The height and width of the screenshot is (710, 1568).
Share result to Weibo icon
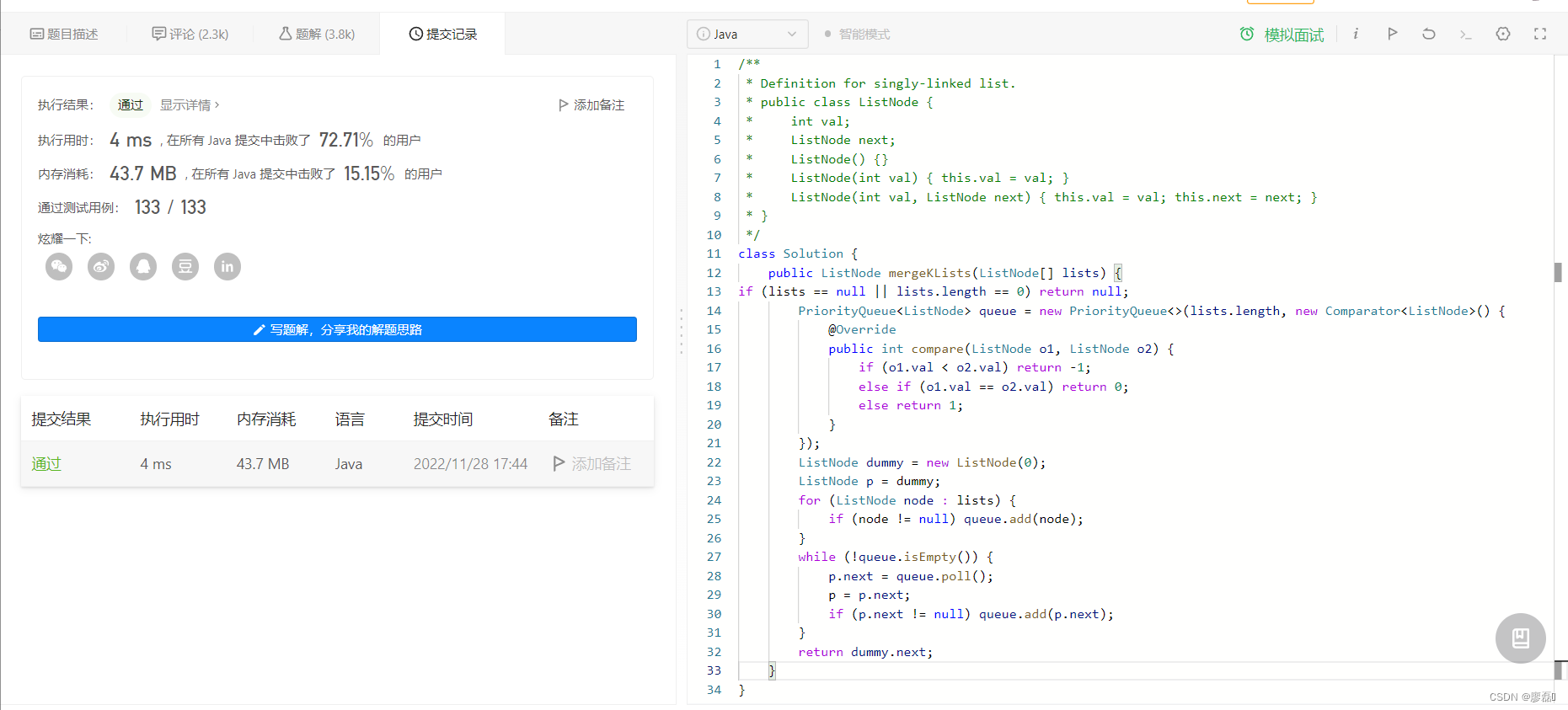101,267
